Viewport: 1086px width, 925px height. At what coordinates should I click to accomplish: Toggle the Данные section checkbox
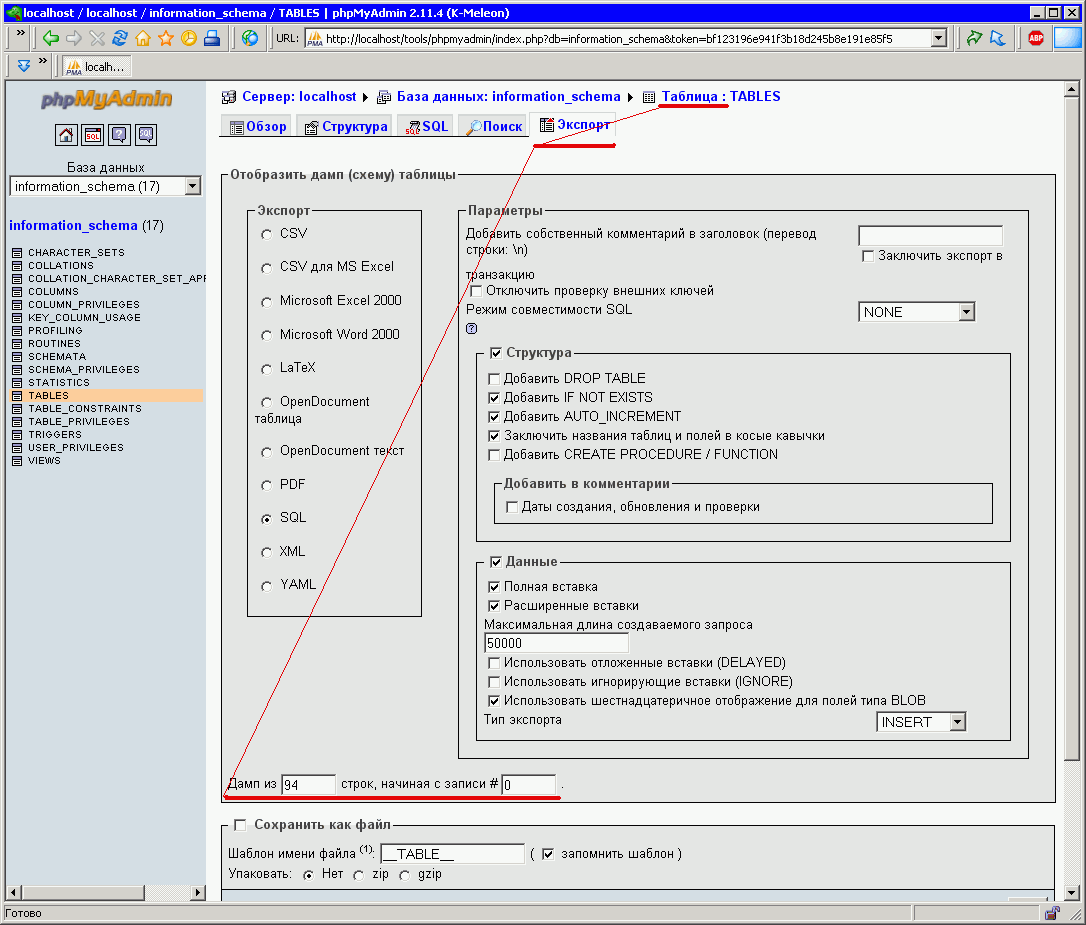click(496, 562)
